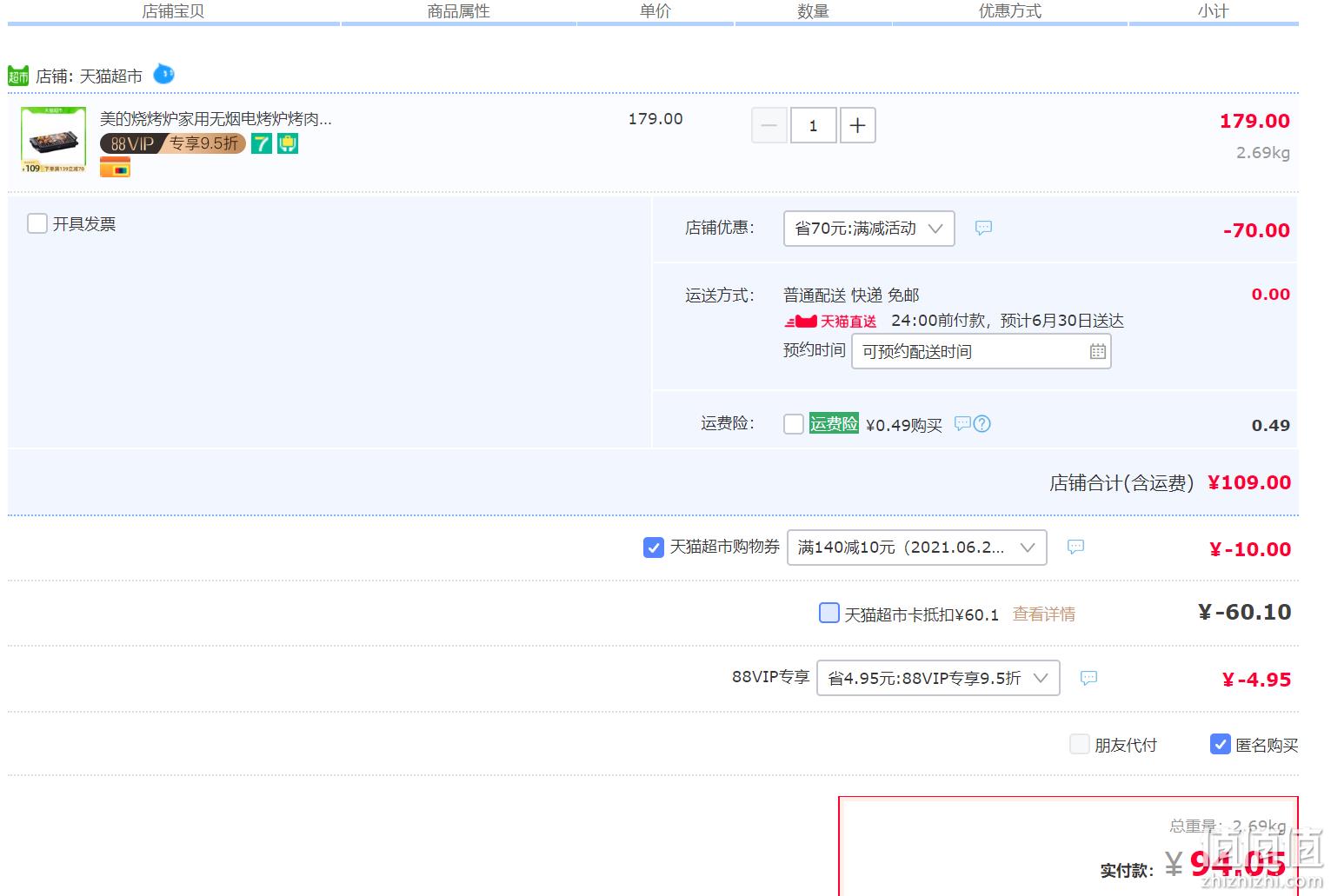
Task: Expand the 满140减10元 coupon dropdown
Action: coord(917,548)
